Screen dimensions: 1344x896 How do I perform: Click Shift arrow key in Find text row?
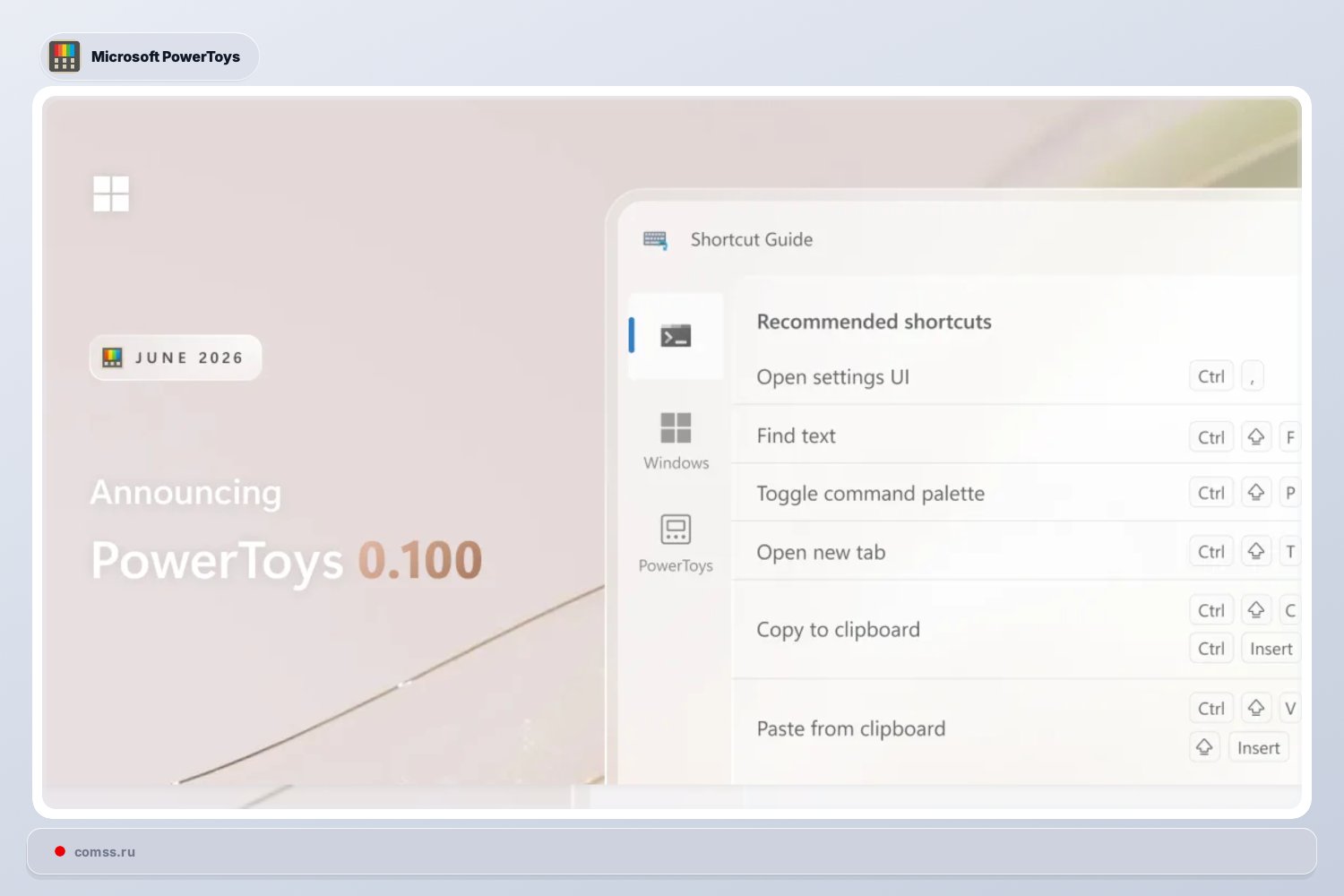point(1256,436)
